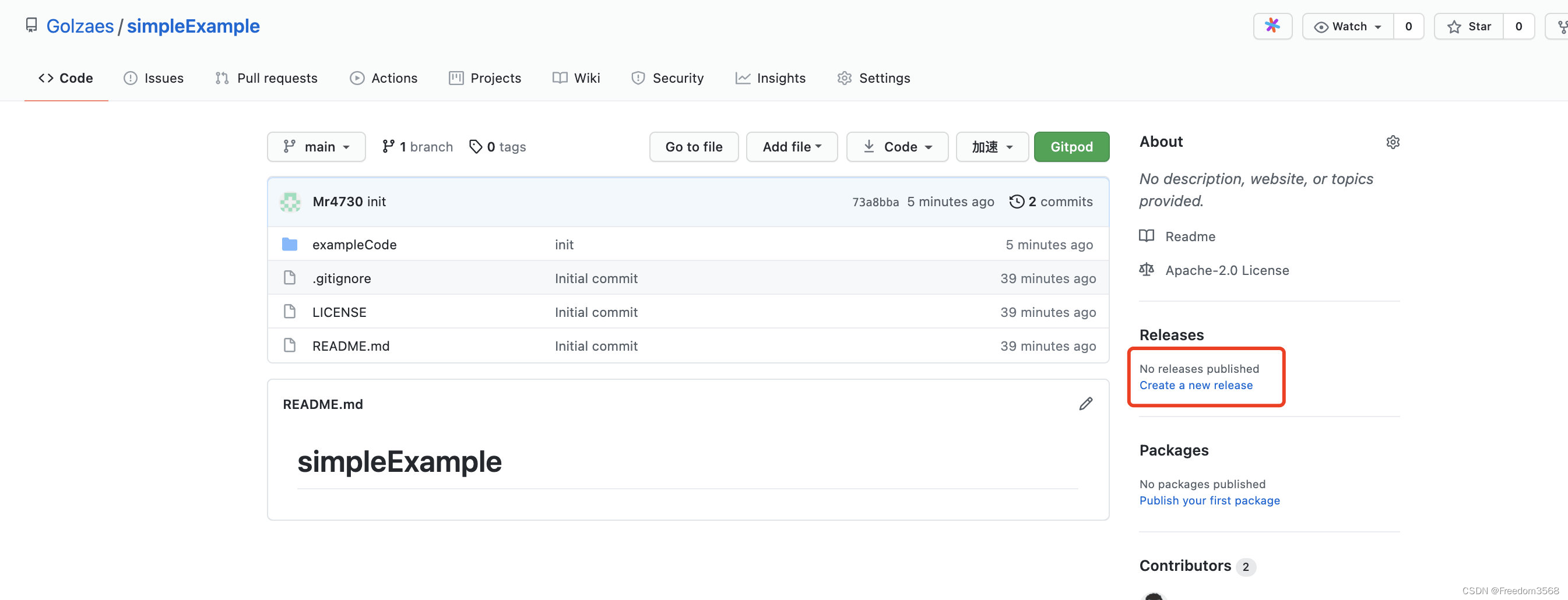Switch to the Issues tab
The width and height of the screenshot is (1568, 600).
pos(153,78)
